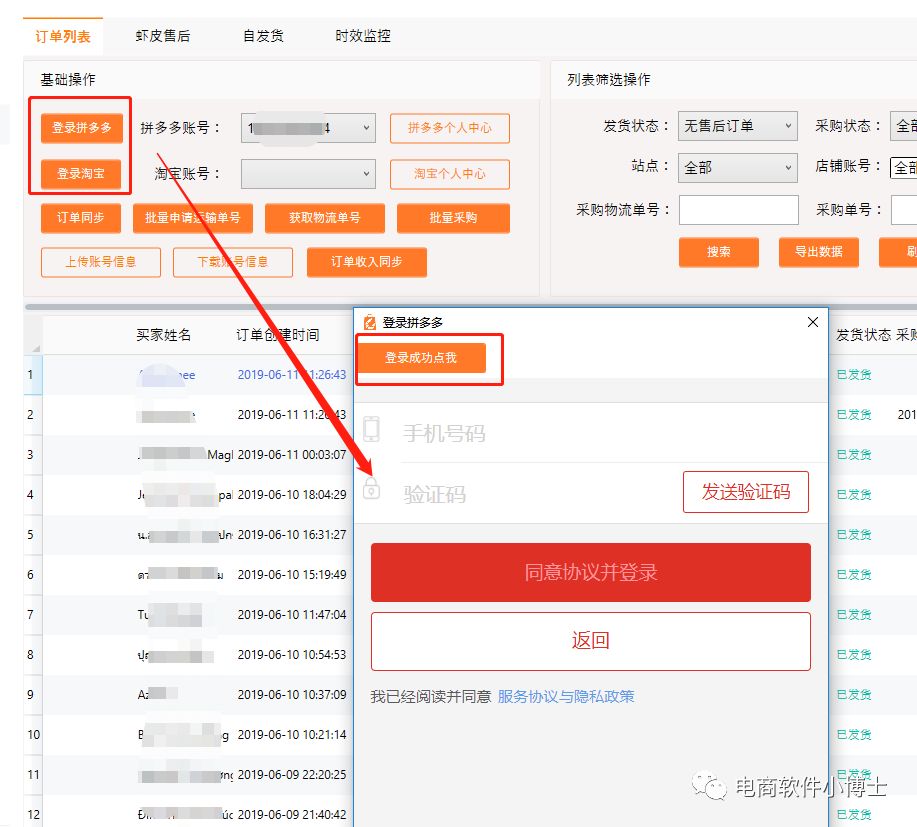Click the 发送验证码 button
The width and height of the screenshot is (917, 827).
click(746, 492)
